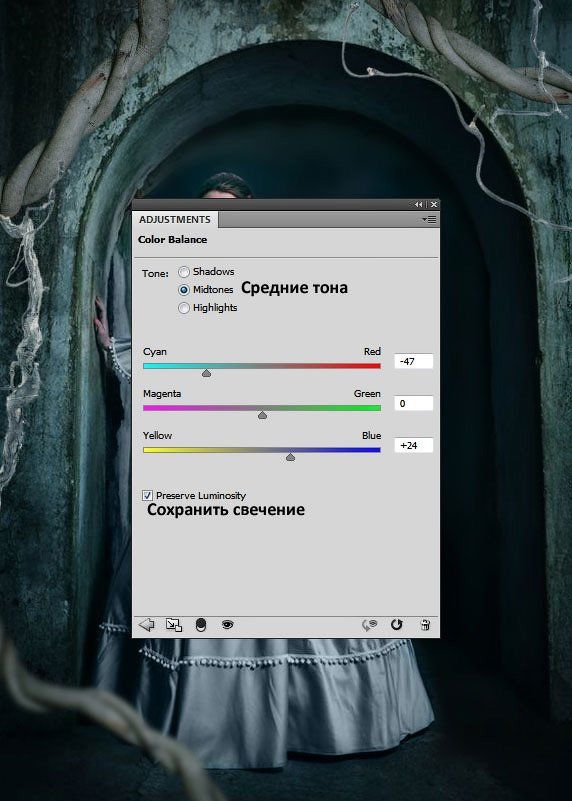Click the Cyan label
Screen dimensions: 572x801
click(x=155, y=351)
